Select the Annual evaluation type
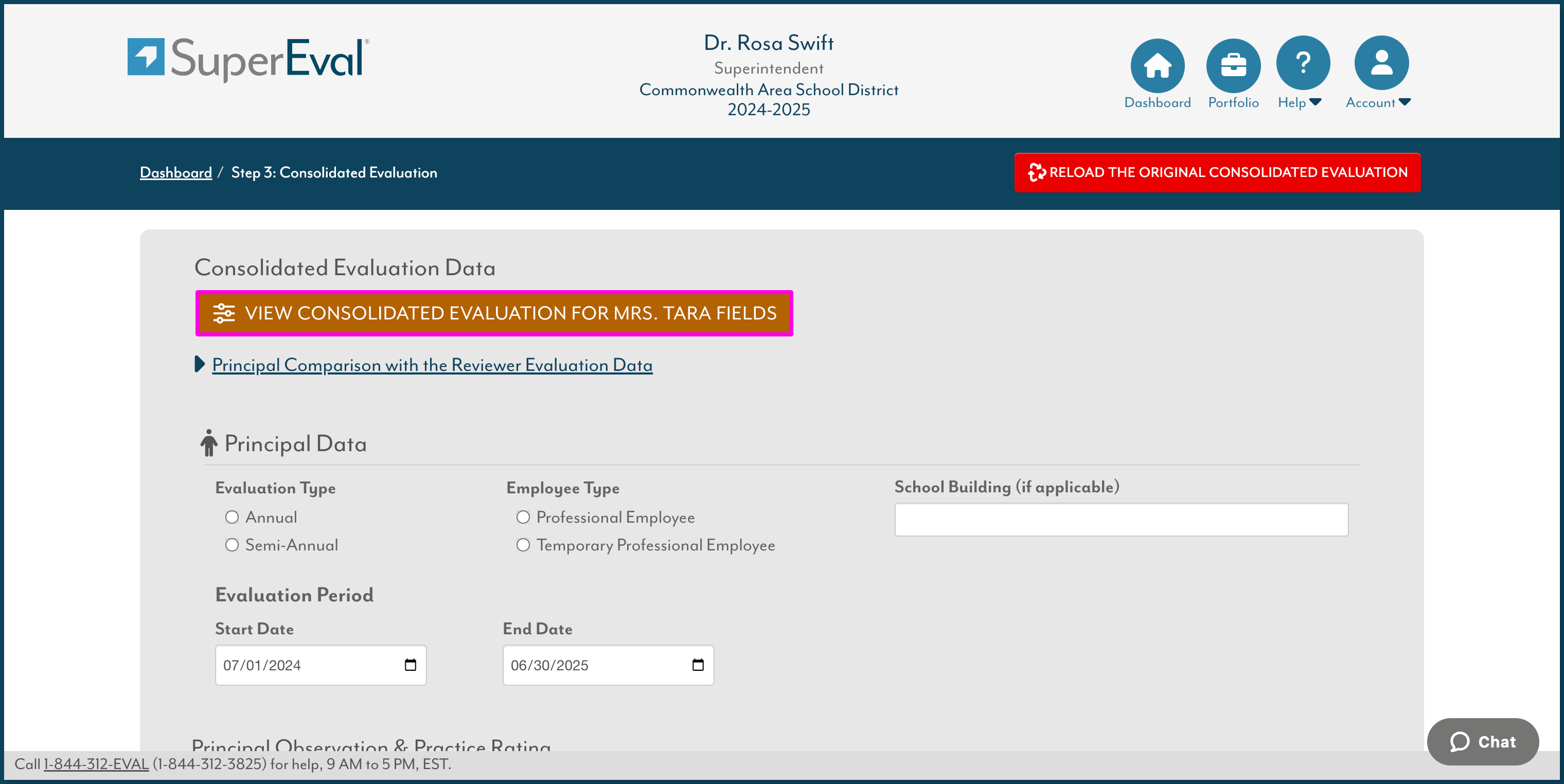 tap(232, 517)
